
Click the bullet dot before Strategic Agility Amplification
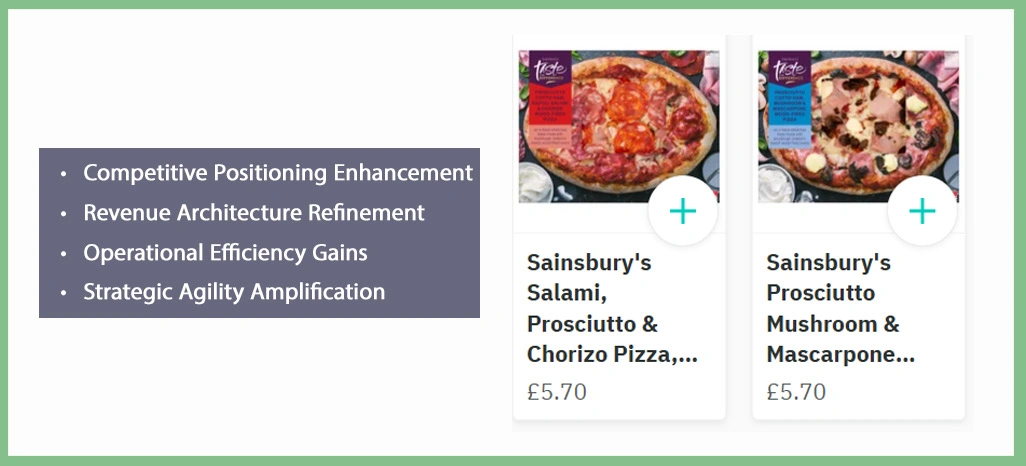tap(65, 293)
